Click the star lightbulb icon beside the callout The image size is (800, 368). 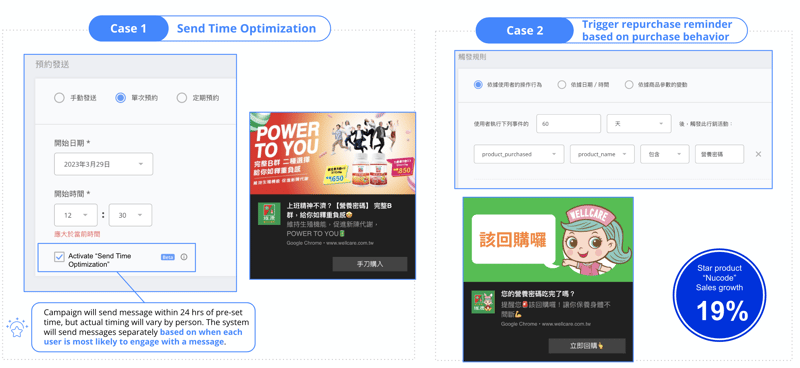point(17,328)
